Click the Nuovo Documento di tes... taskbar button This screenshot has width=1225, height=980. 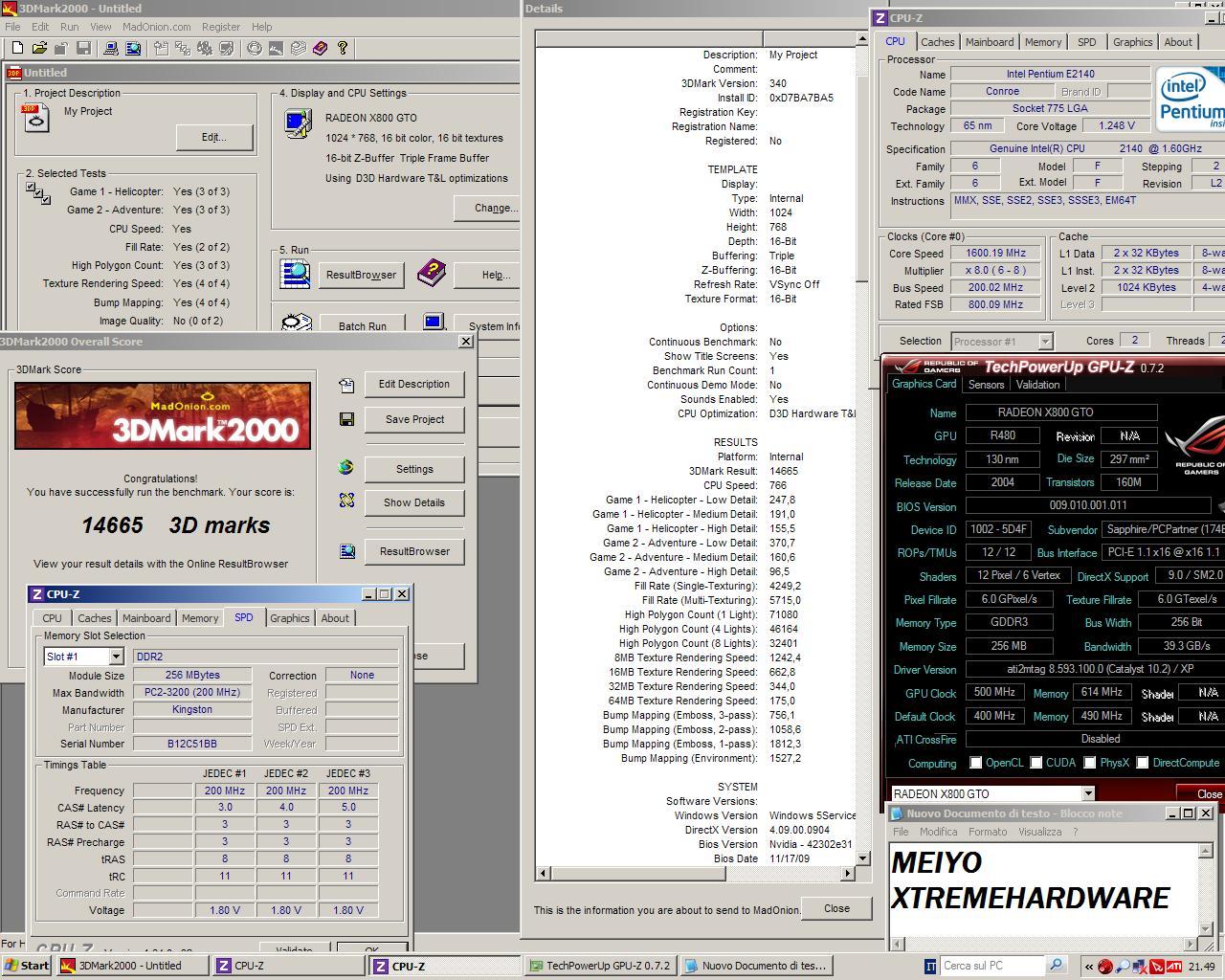[x=755, y=966]
